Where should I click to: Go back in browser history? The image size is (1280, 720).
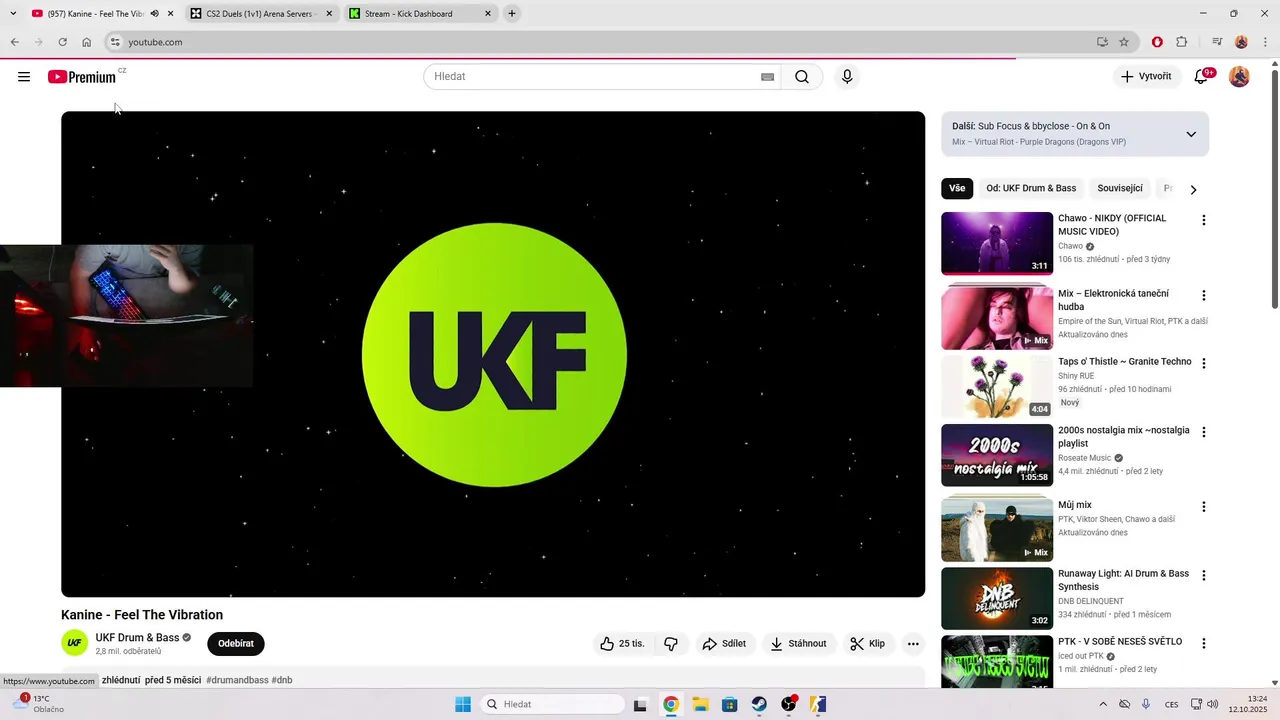14,42
